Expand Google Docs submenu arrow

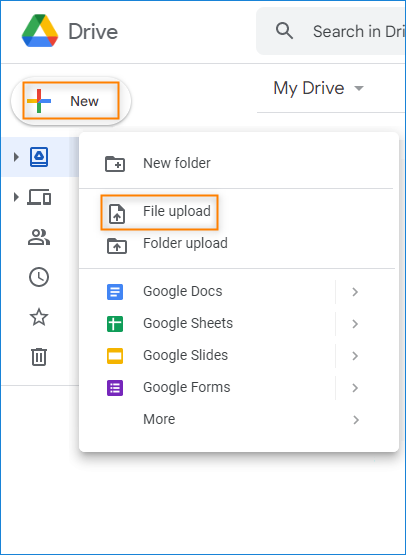tap(355, 292)
